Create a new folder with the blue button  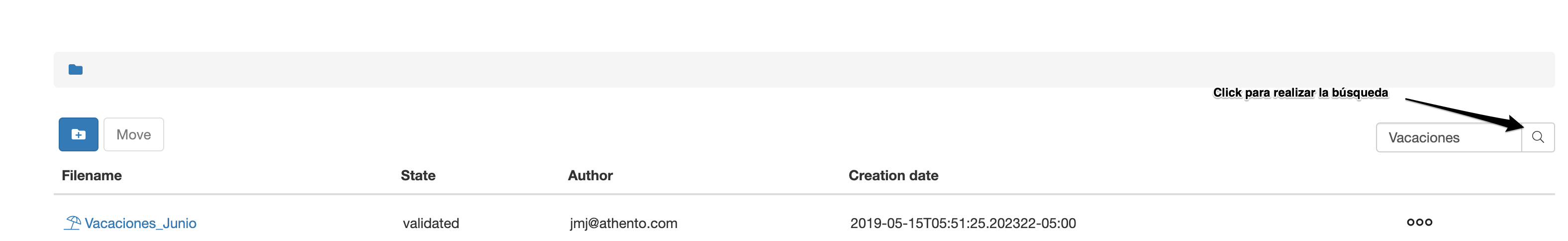click(79, 134)
